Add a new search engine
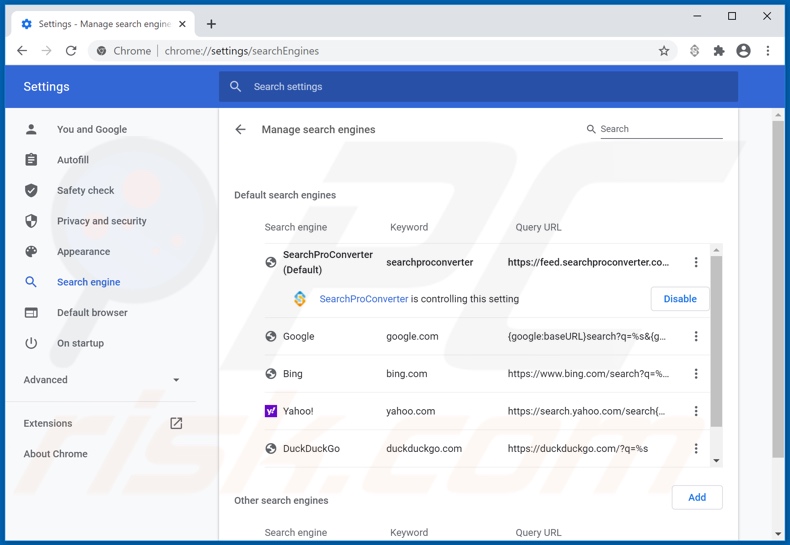 [697, 497]
